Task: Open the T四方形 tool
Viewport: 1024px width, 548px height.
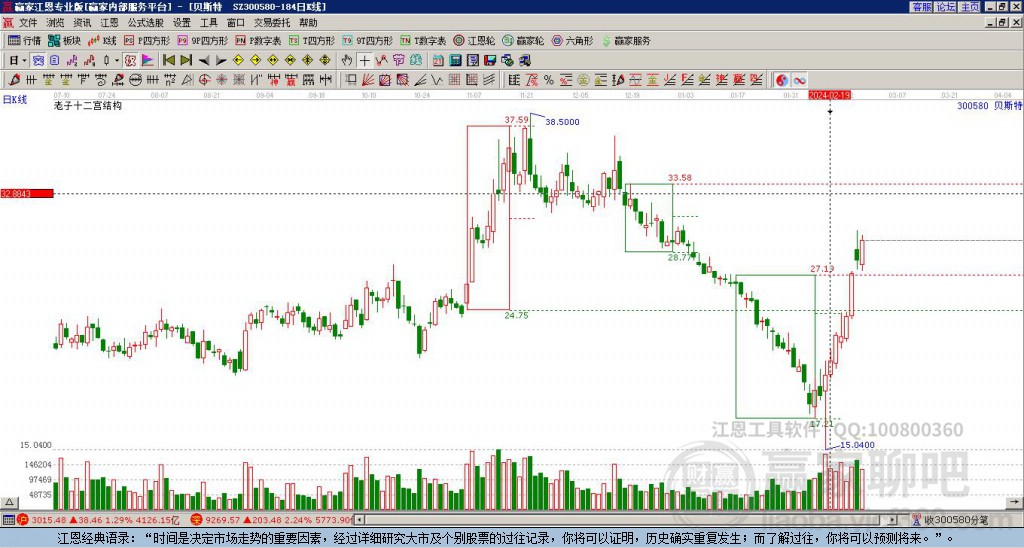Action: tap(312, 40)
